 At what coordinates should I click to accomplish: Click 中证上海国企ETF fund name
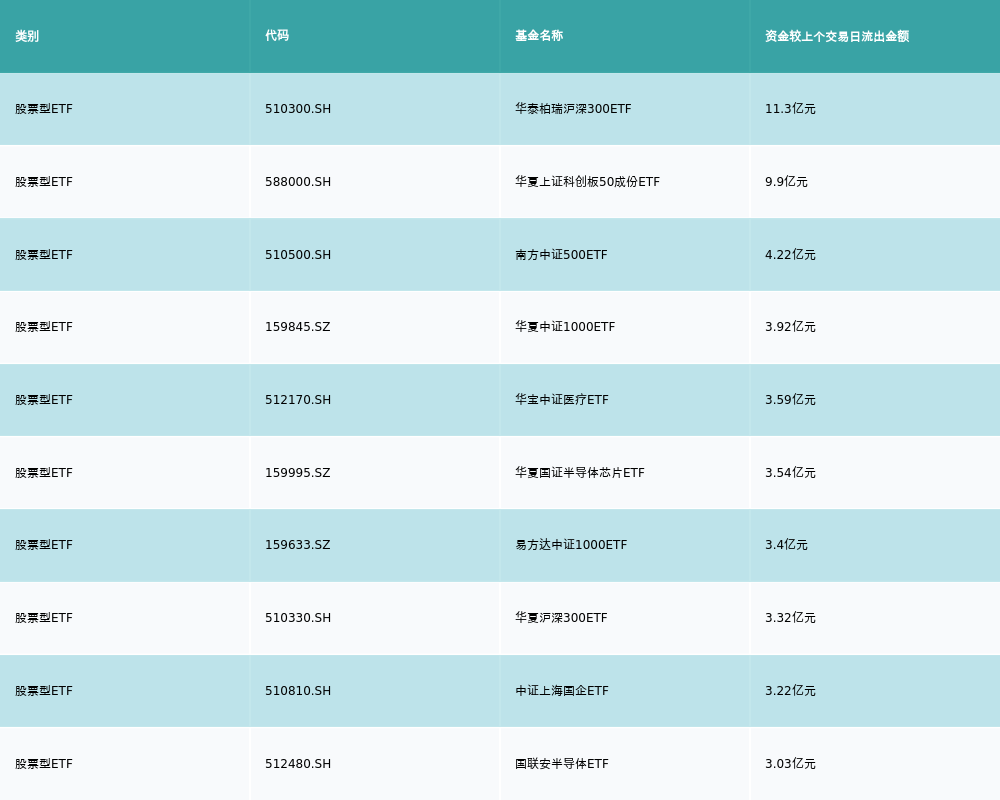pyautogui.click(x=562, y=691)
